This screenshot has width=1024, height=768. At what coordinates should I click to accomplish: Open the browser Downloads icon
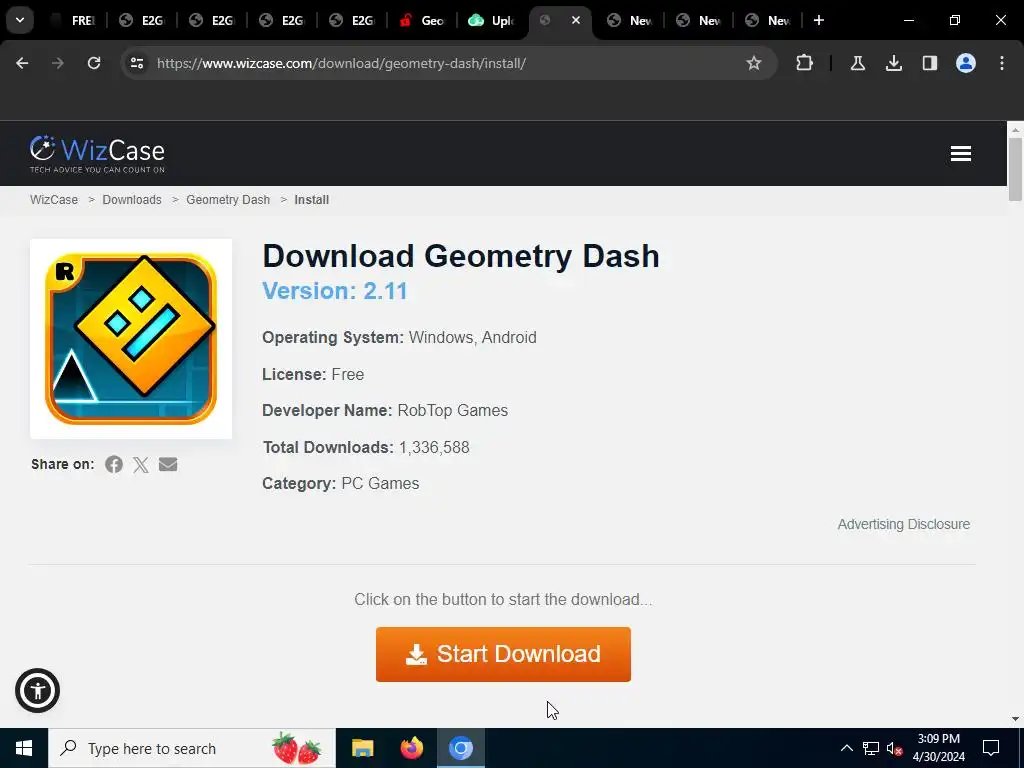point(893,63)
